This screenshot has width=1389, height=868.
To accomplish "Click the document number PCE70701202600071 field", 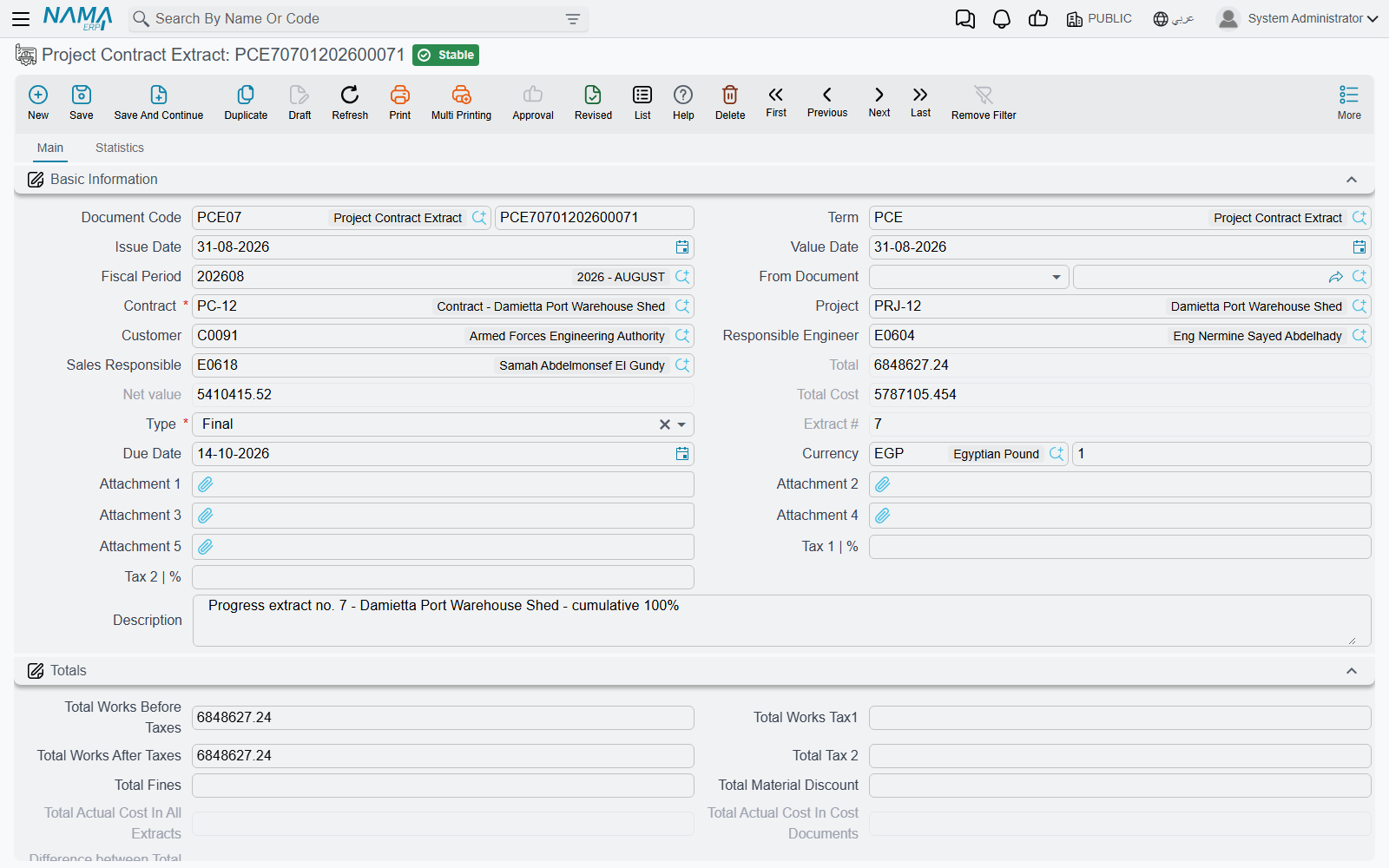I will [594, 218].
